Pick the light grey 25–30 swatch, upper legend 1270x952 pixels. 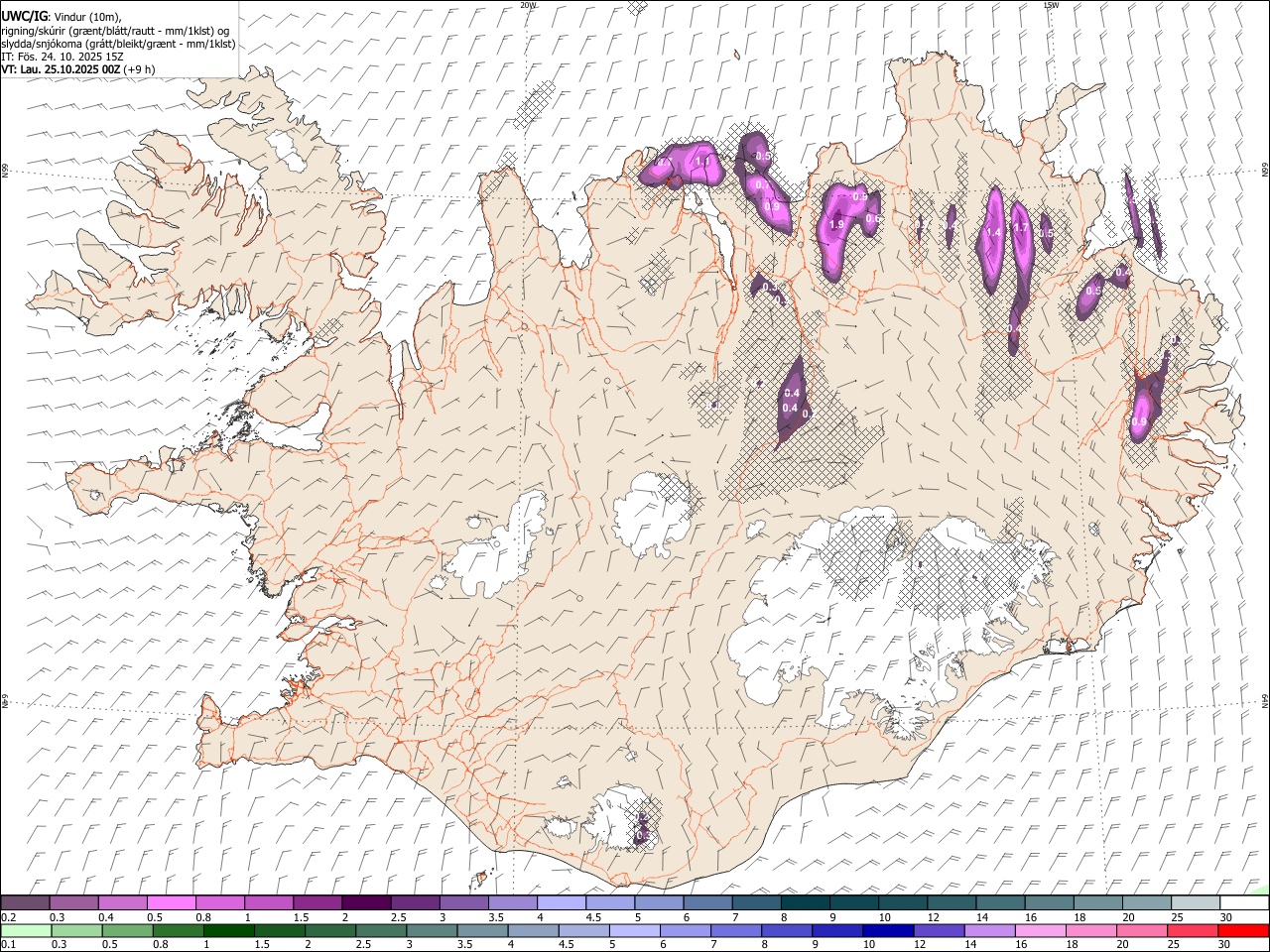tap(1196, 903)
